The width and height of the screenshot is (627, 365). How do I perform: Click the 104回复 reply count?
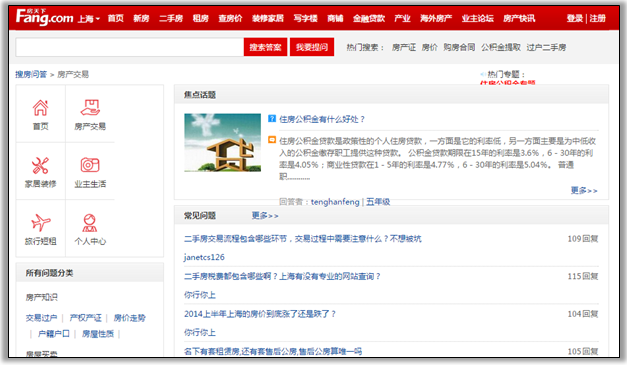point(583,314)
